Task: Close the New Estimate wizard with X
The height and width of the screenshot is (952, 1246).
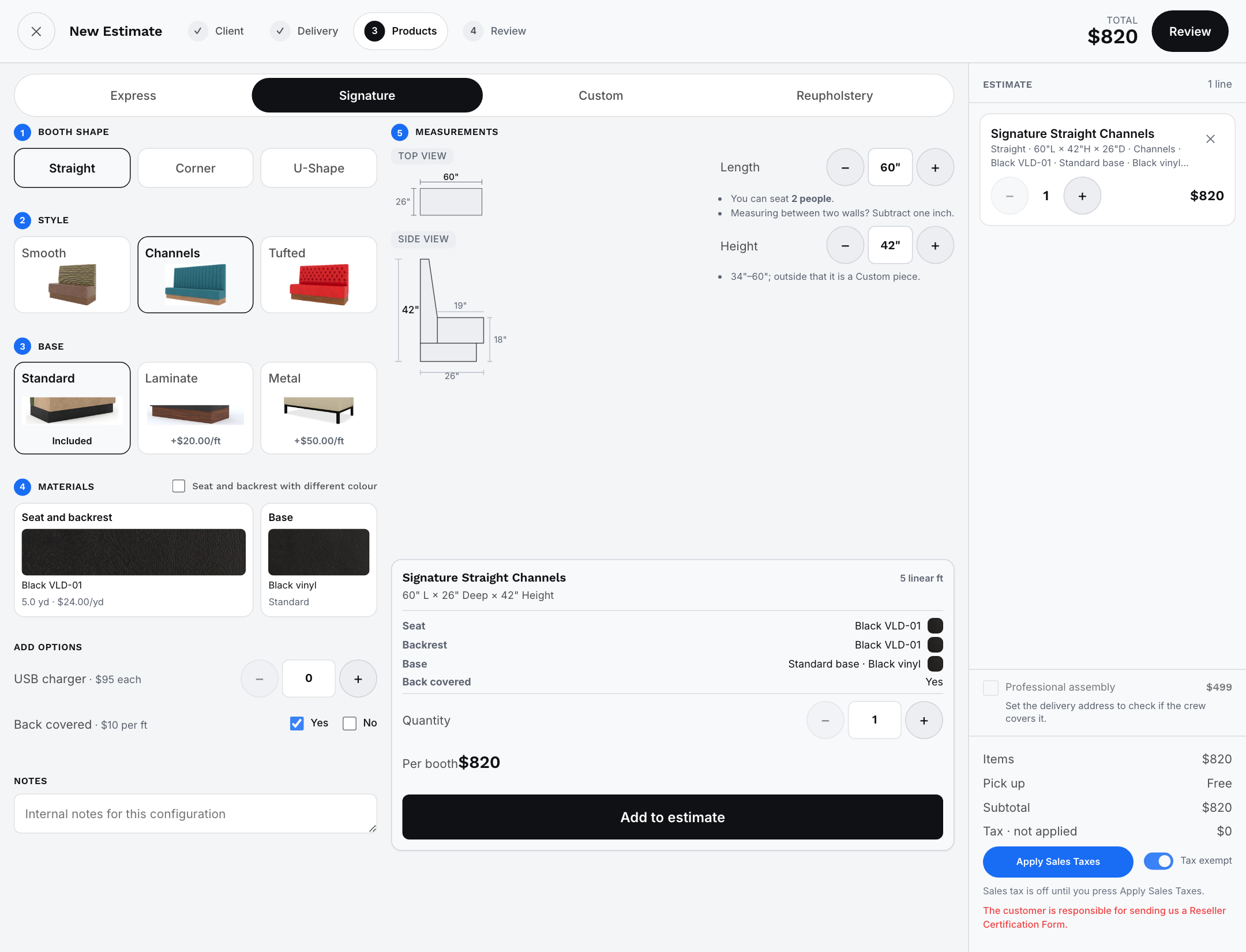Action: [x=36, y=31]
